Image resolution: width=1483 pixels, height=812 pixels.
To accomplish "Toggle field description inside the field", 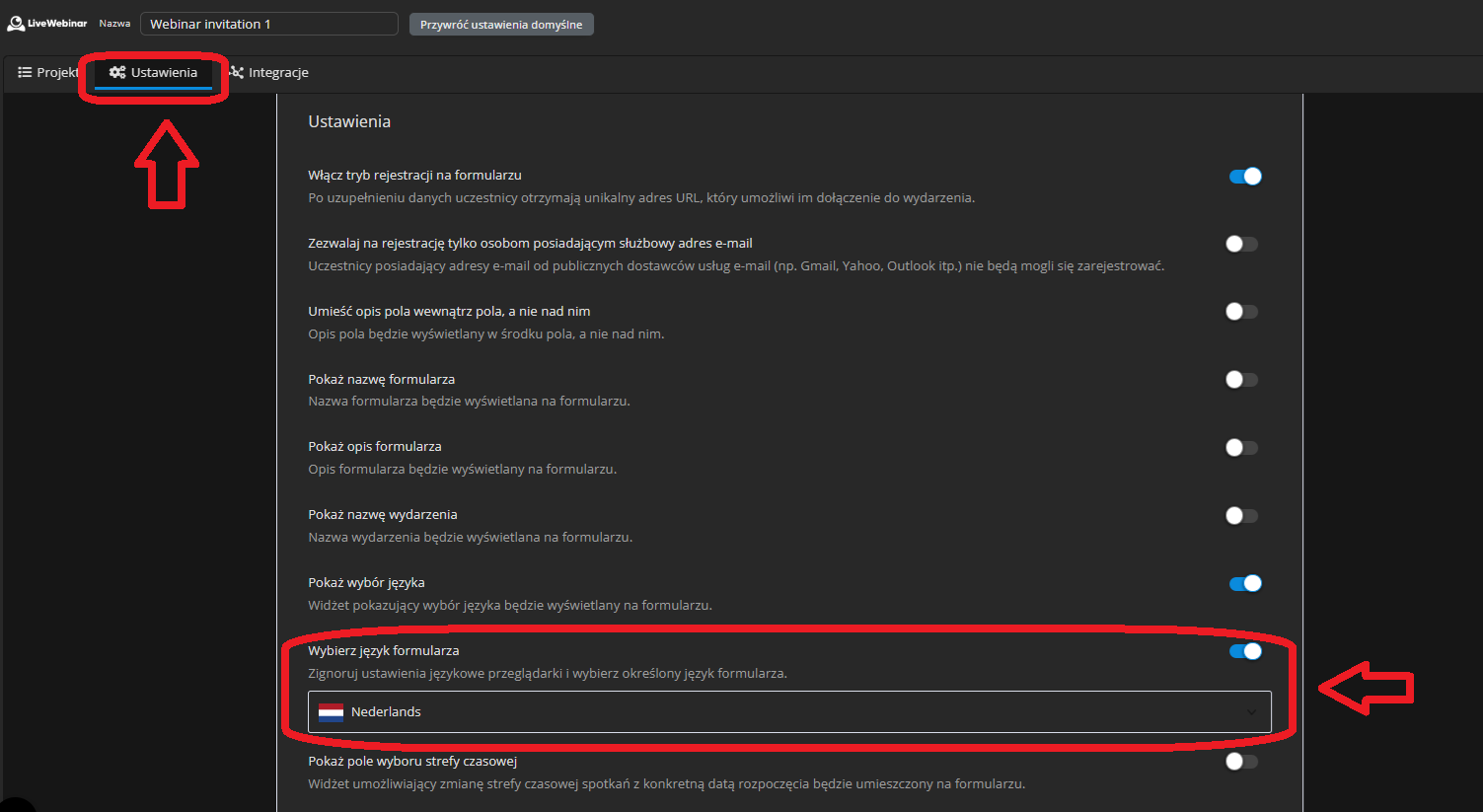I will pos(1241,312).
